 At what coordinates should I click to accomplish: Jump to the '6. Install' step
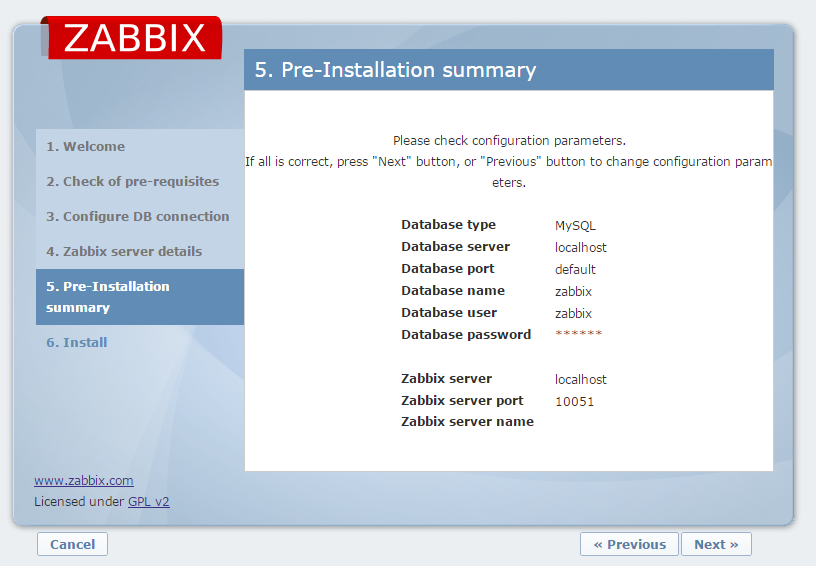click(x=76, y=342)
